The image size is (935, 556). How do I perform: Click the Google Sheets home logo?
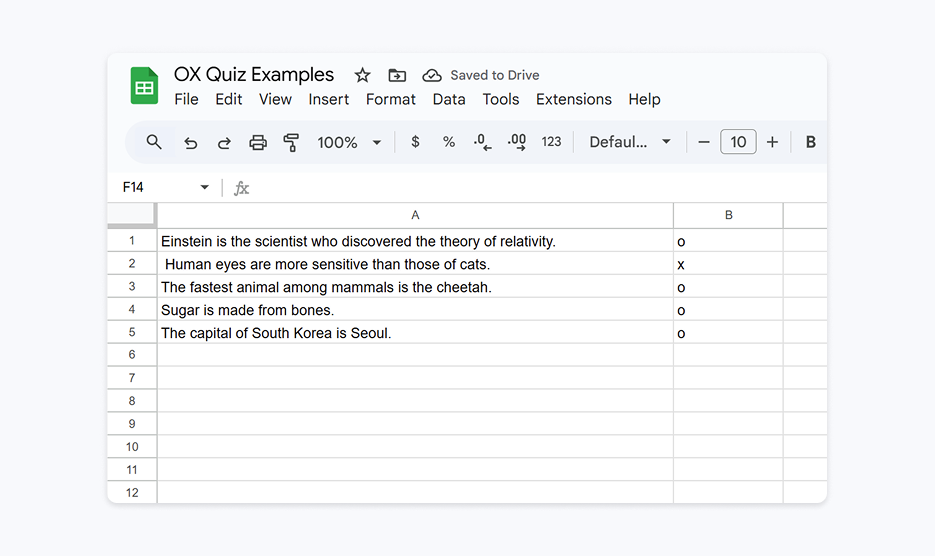[x=145, y=86]
